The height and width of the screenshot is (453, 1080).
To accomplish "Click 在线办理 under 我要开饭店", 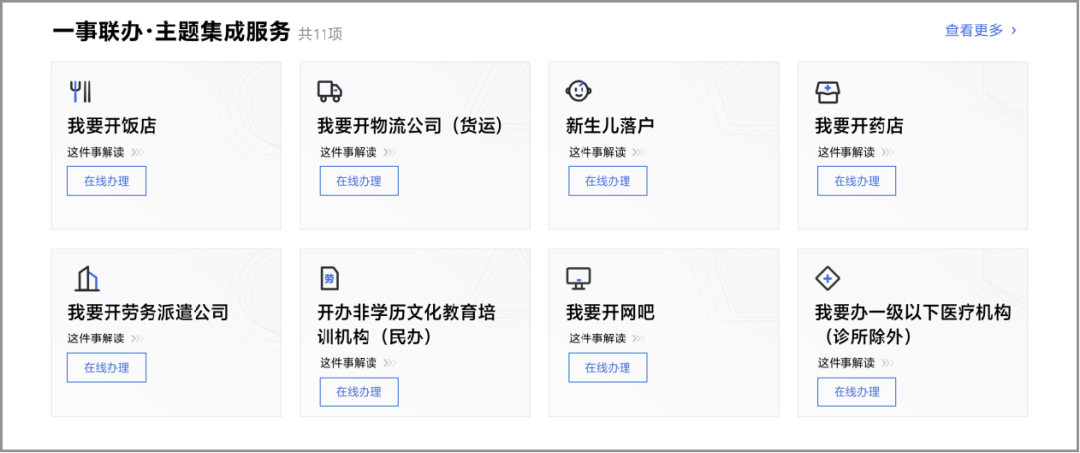I will click(107, 181).
